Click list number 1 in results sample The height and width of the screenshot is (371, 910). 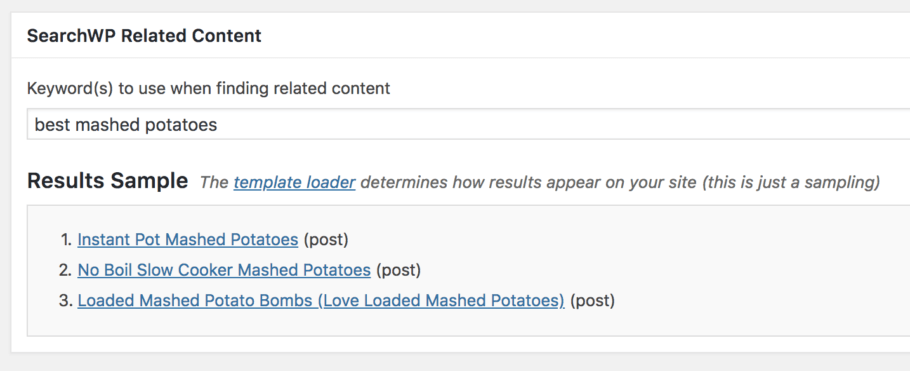coord(66,239)
